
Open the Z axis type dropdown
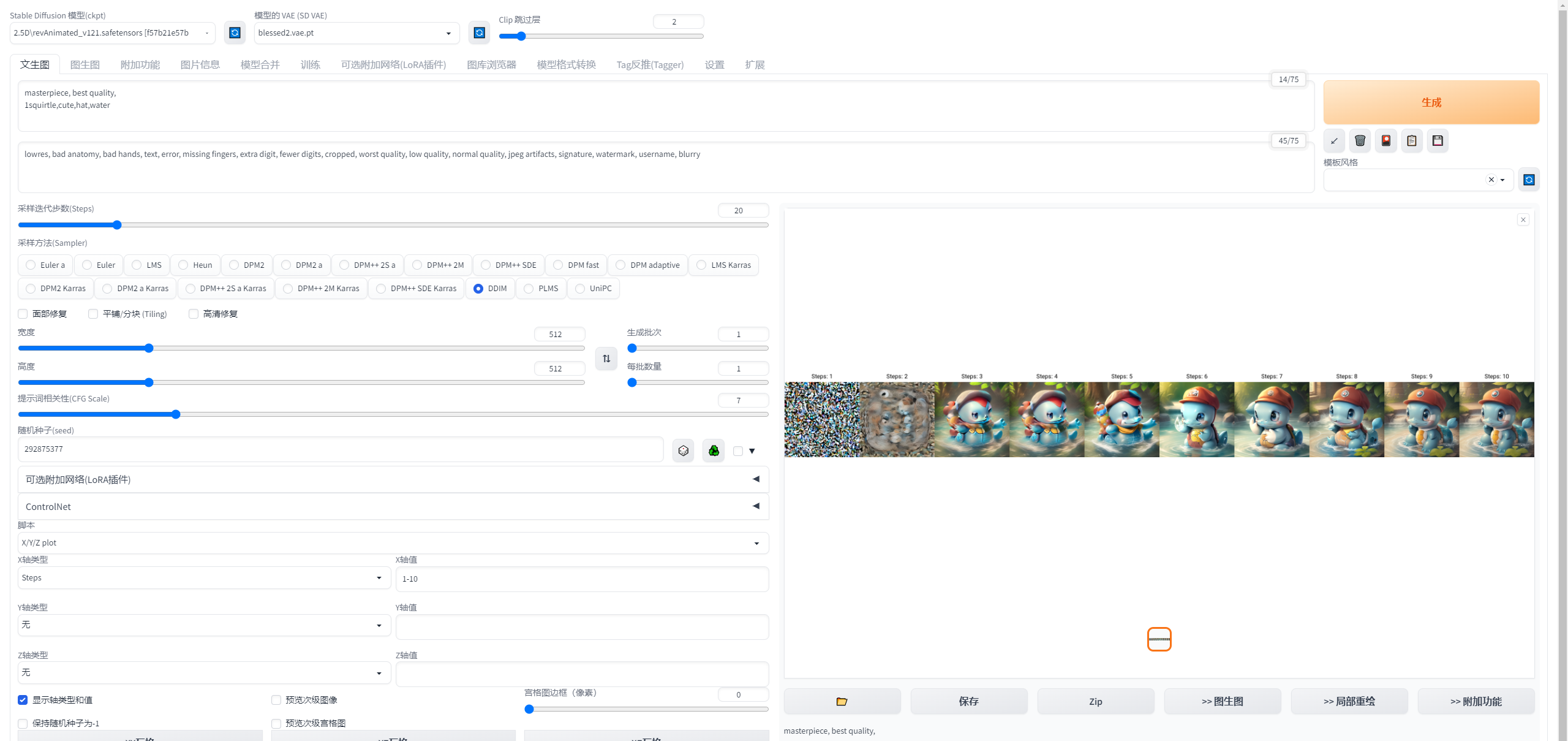coord(205,673)
